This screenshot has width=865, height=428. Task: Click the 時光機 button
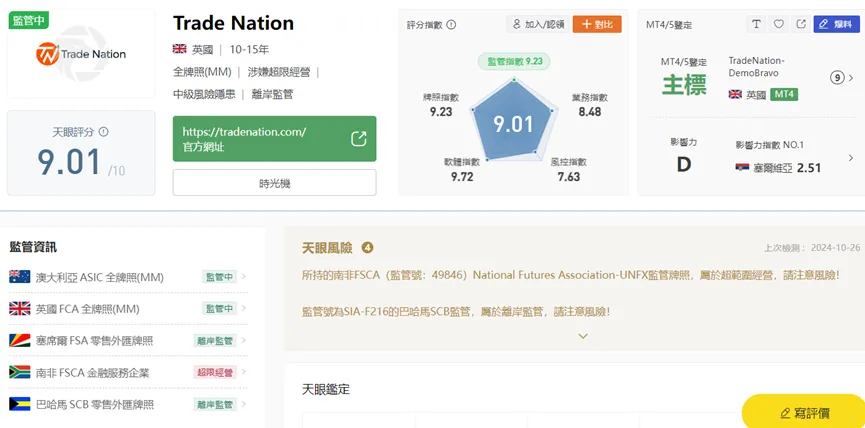click(274, 183)
